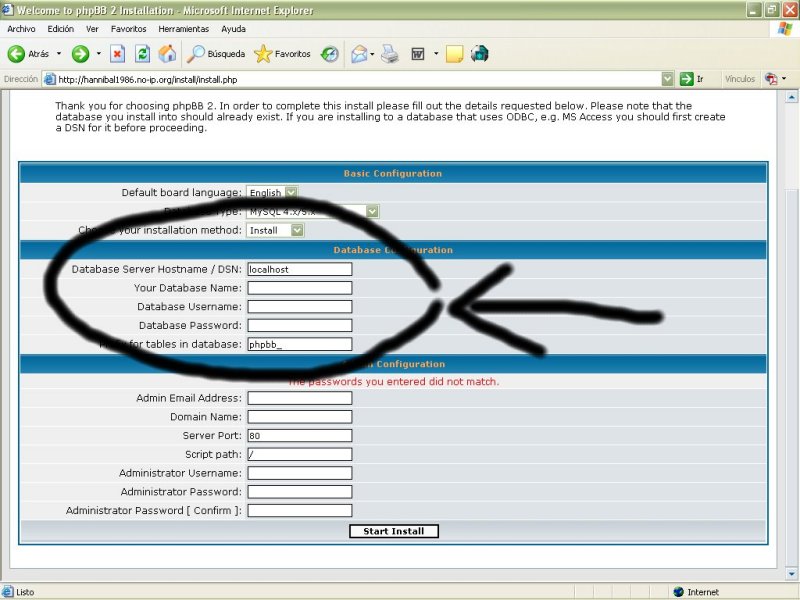Click the Domain Name field
800x600 pixels.
point(300,417)
